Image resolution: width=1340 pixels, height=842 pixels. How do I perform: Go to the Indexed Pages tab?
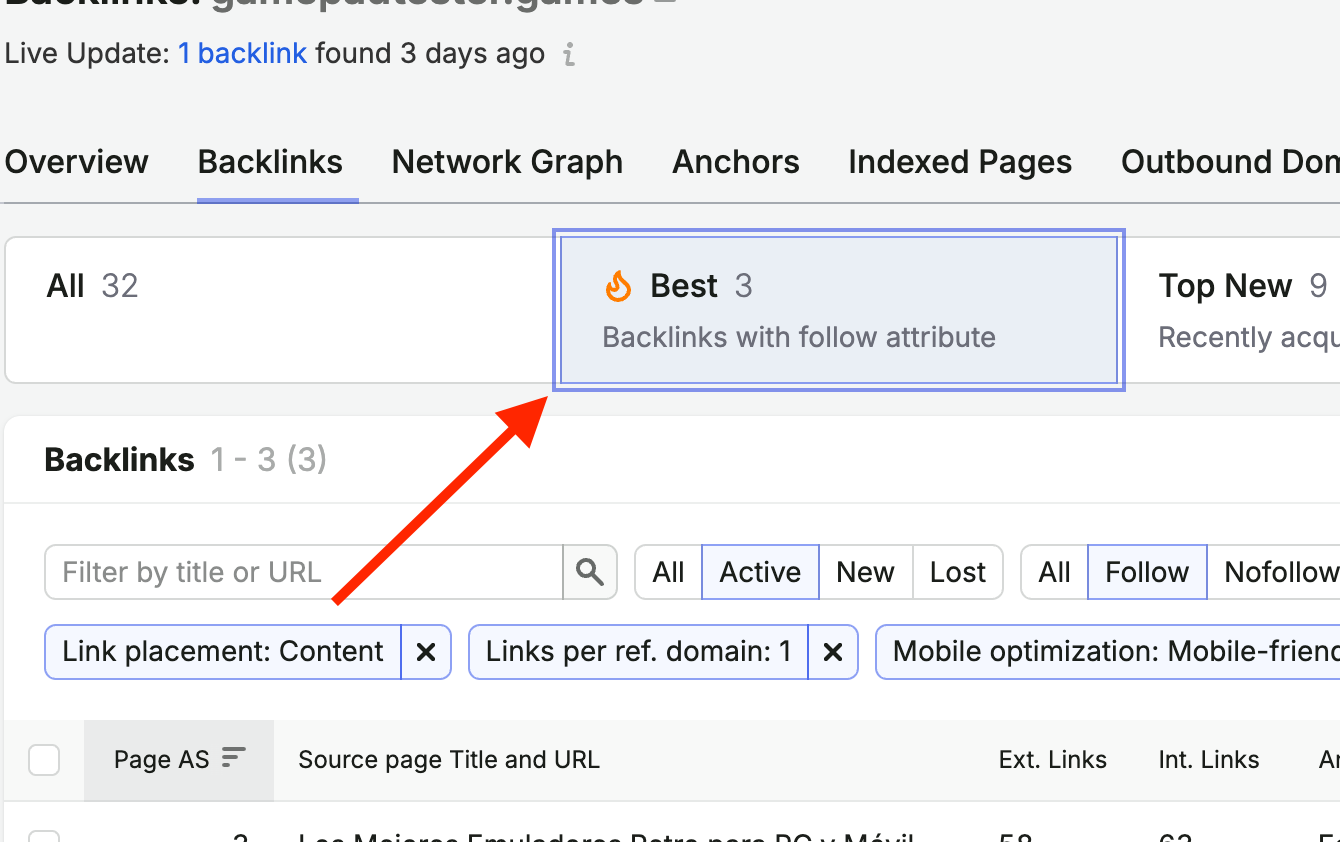(x=960, y=162)
